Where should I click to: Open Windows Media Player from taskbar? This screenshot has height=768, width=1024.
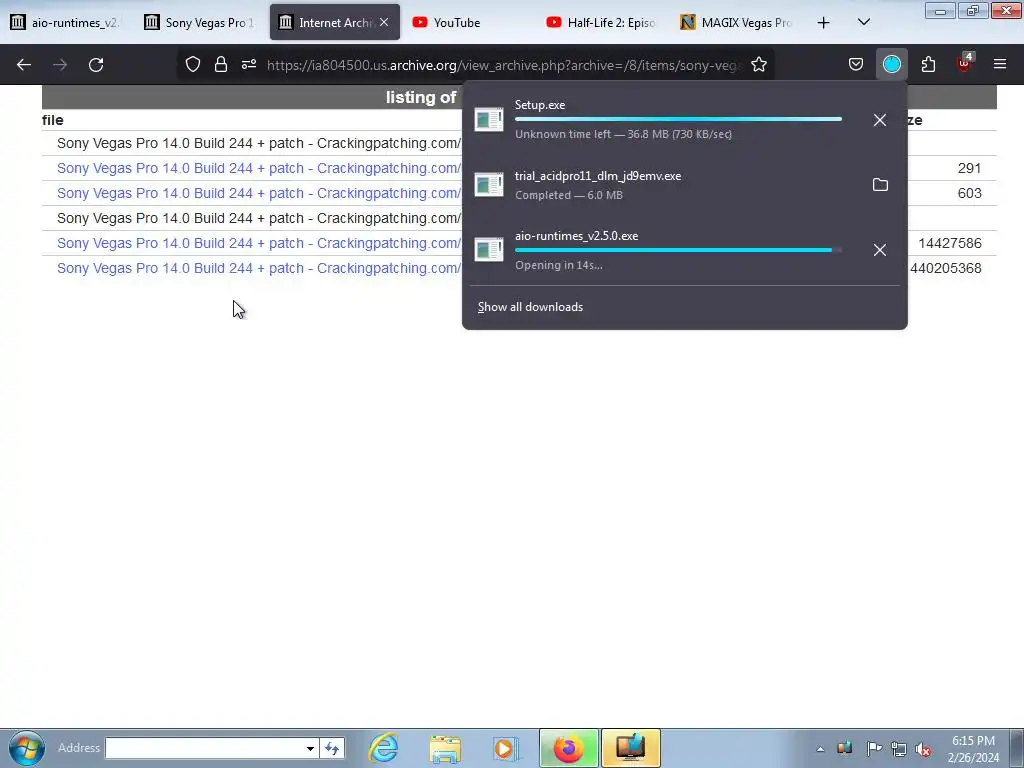505,748
